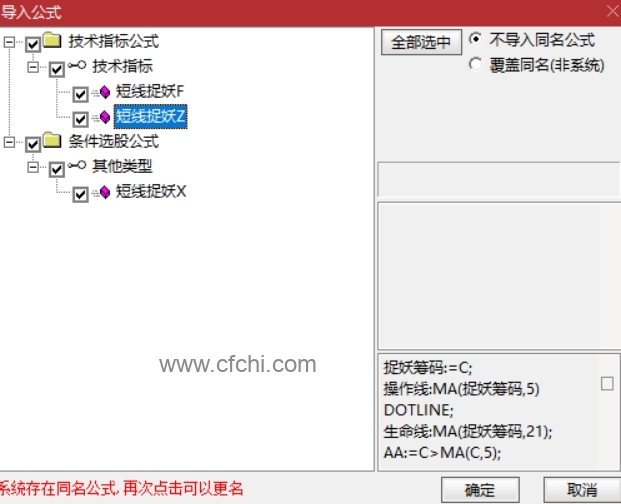
Task: Click the key icon beside 其他类型
Action: pyautogui.click(x=77, y=165)
